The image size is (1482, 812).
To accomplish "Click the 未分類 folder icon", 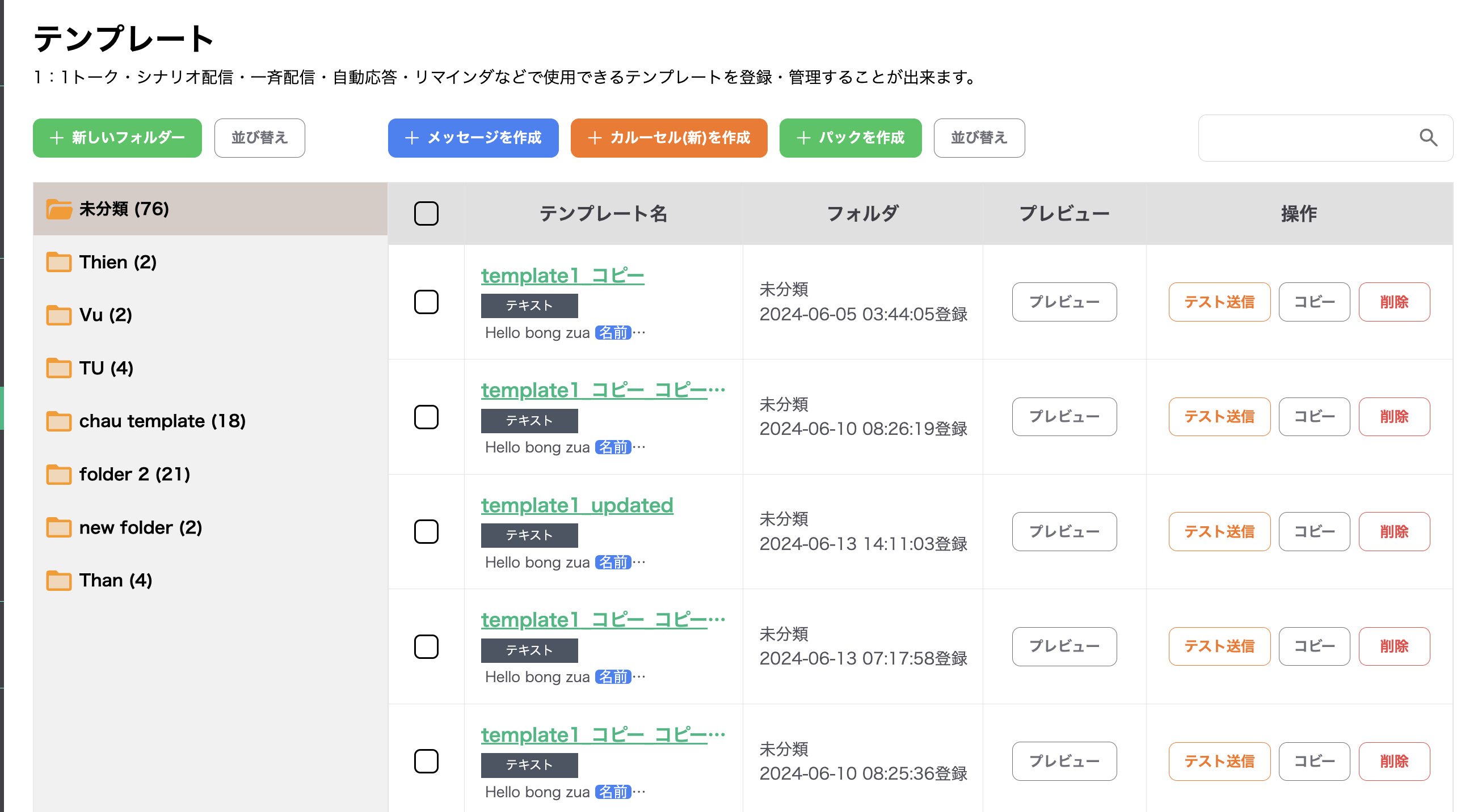I will tap(58, 209).
